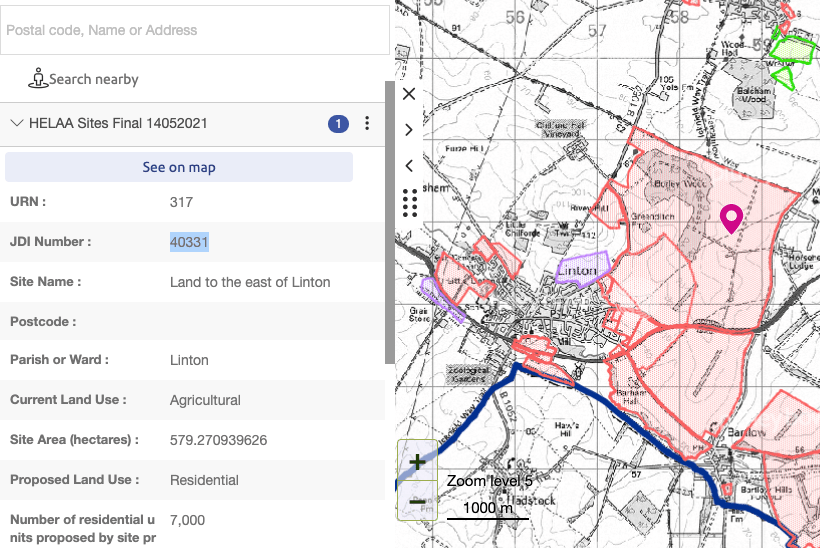Image resolution: width=820 pixels, height=558 pixels.
Task: Click the Site Name value Land to the east of Linton
Action: [250, 282]
